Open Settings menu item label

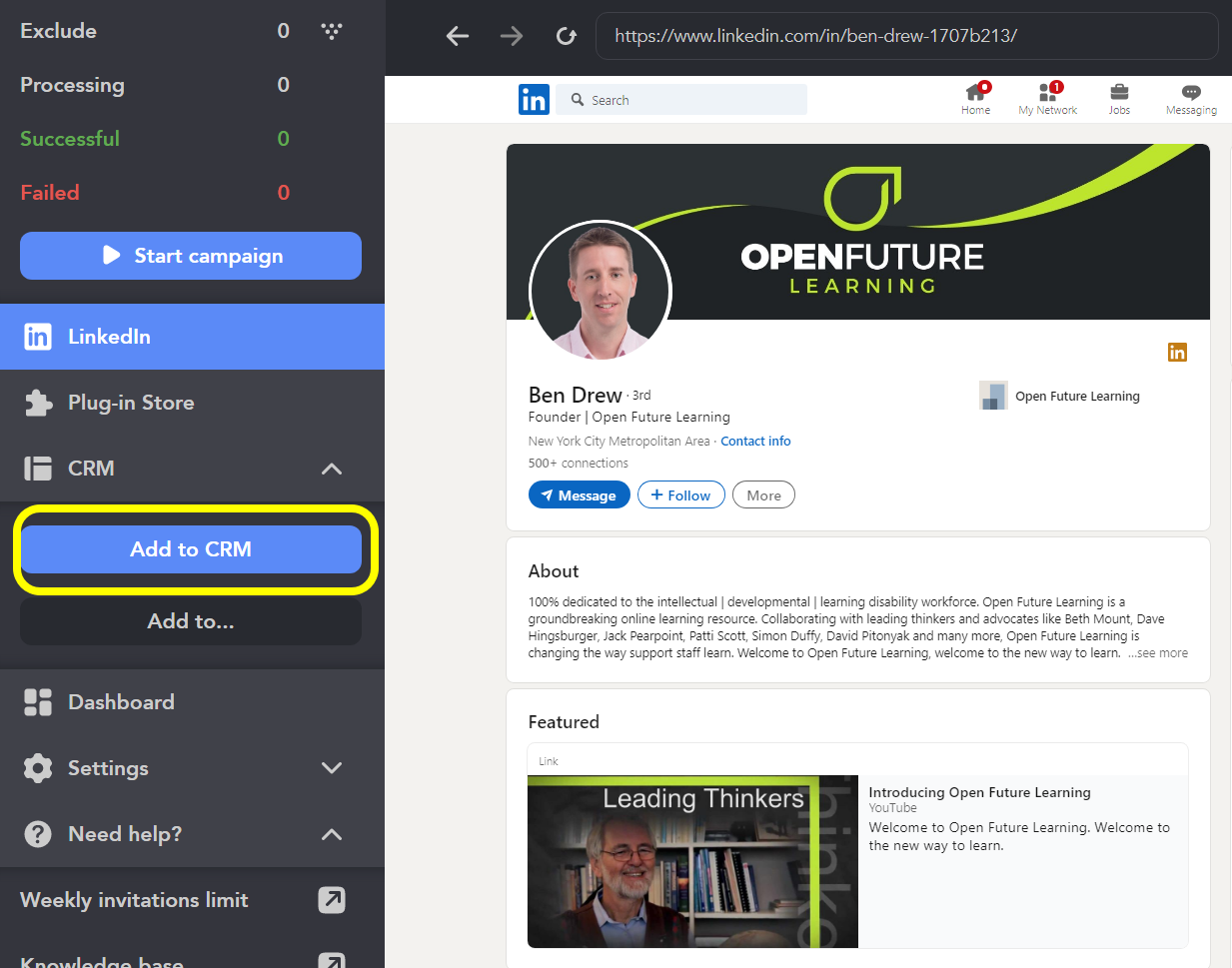108,768
